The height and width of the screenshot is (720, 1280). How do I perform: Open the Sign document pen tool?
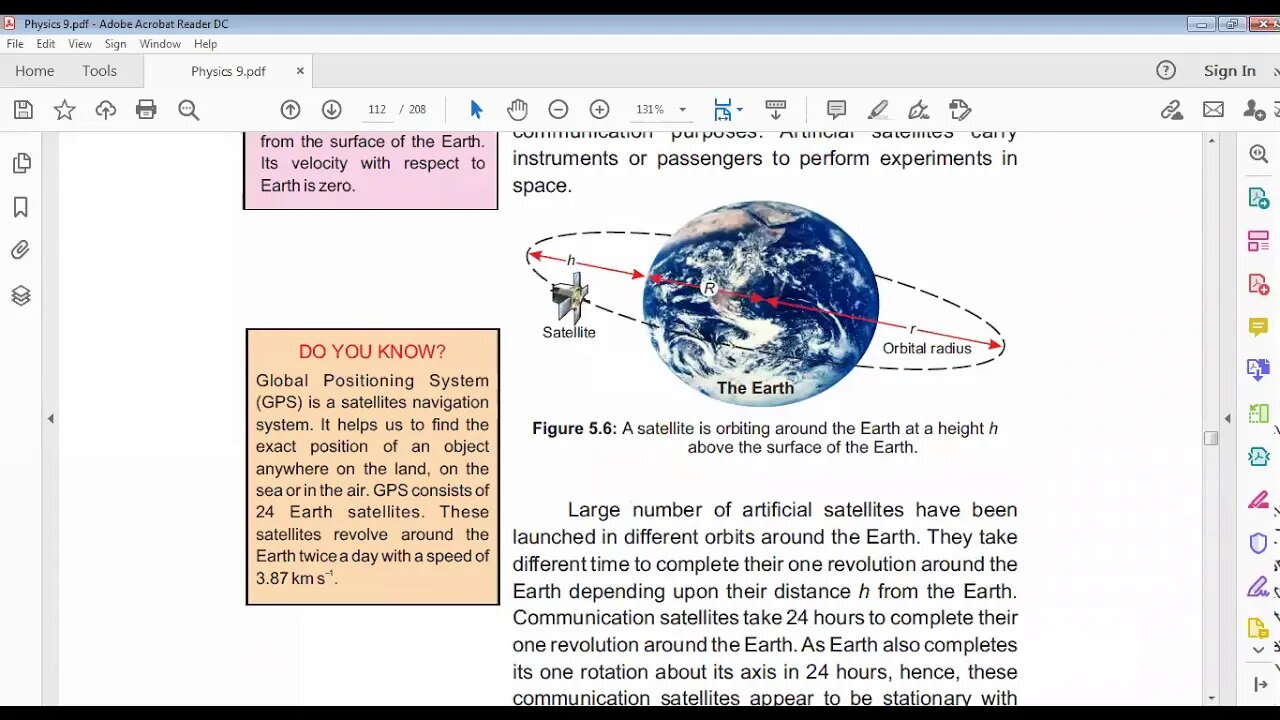click(x=918, y=110)
